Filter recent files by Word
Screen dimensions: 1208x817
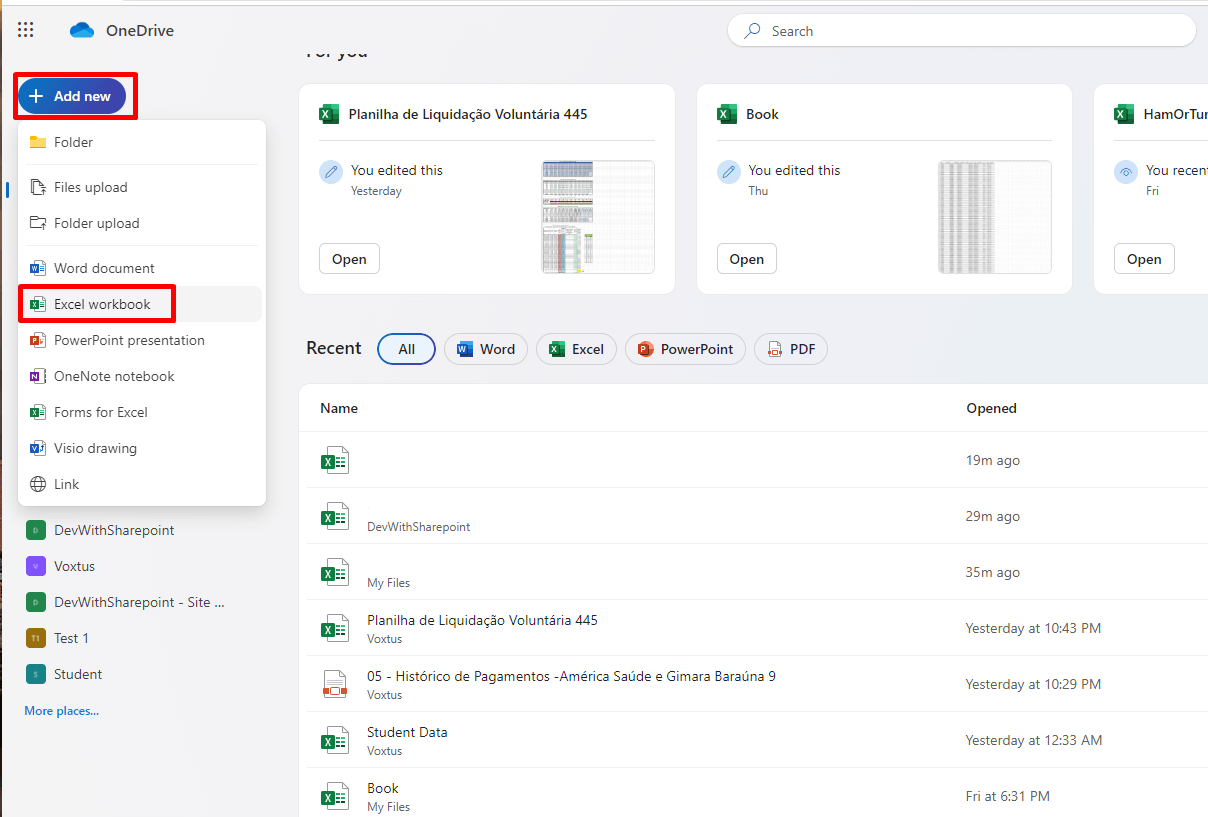pyautogui.click(x=486, y=349)
